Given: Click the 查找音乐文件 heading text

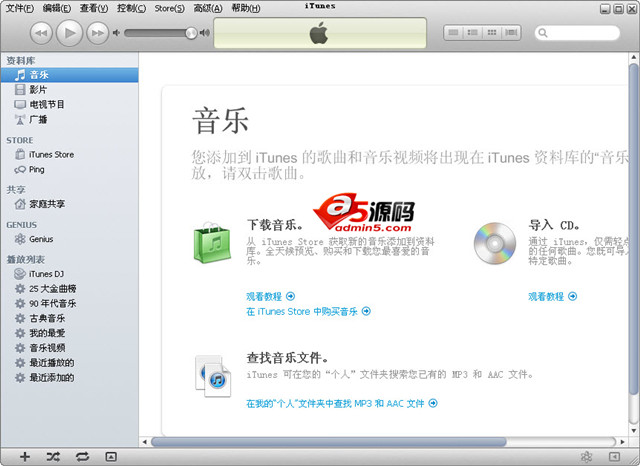Looking at the screenshot, I should (287, 358).
